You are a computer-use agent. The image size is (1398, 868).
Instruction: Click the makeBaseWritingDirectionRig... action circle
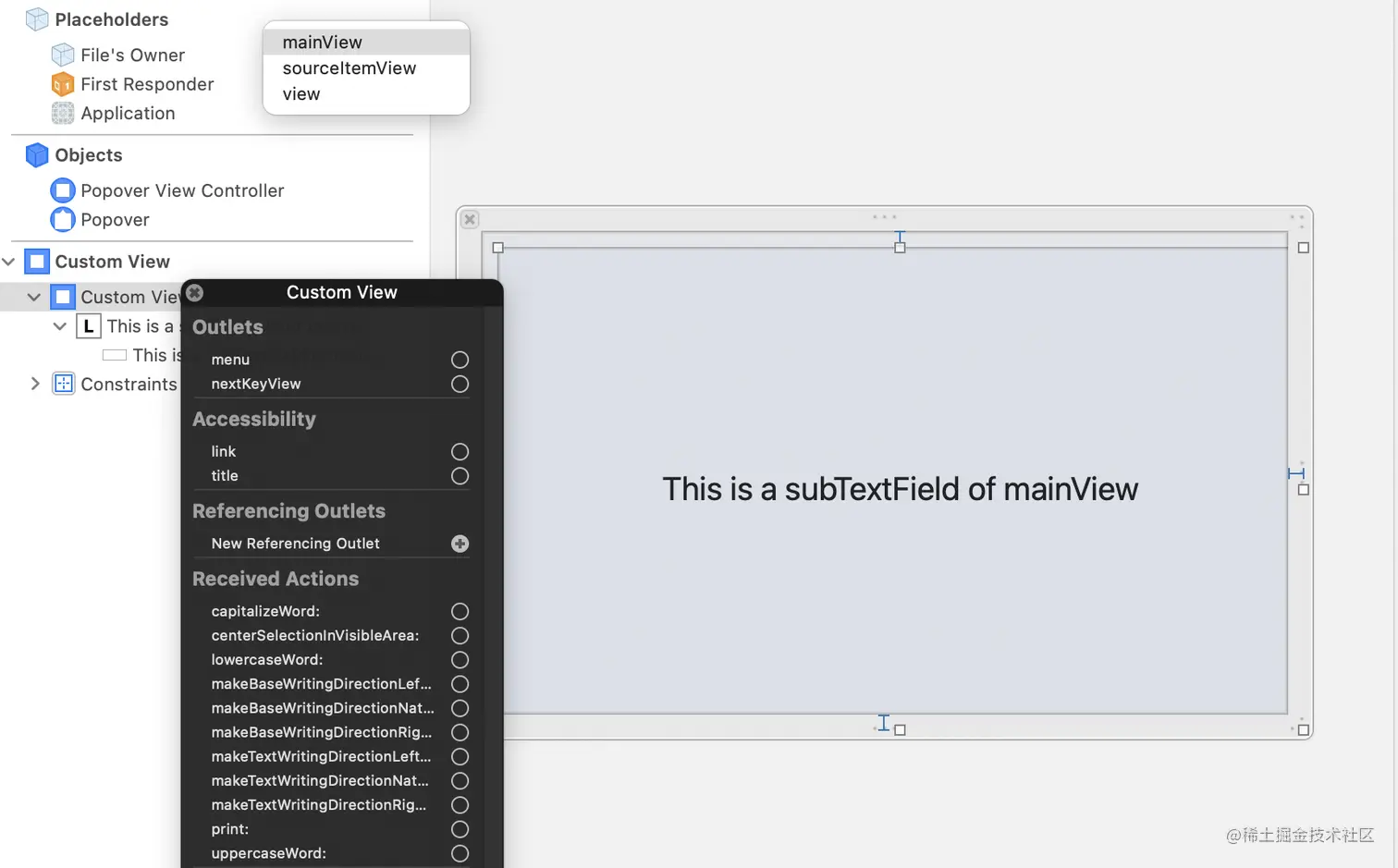(x=460, y=732)
